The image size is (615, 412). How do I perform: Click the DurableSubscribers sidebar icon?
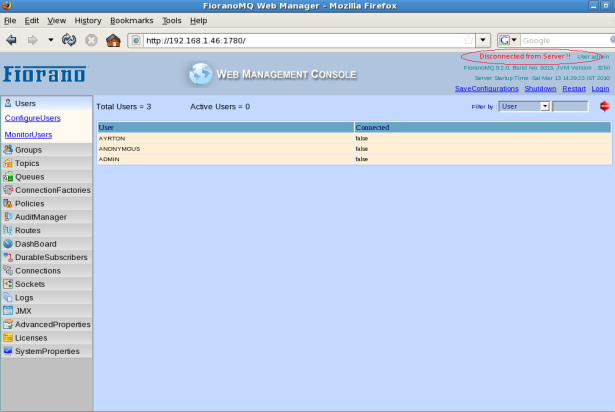[8, 257]
